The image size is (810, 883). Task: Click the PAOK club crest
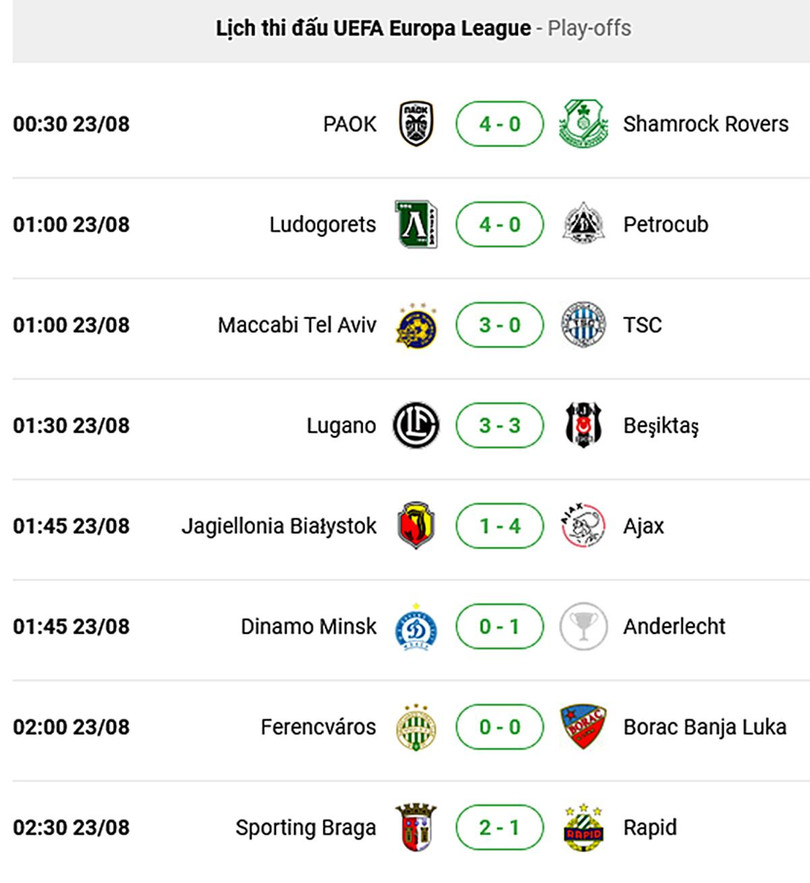tap(416, 124)
